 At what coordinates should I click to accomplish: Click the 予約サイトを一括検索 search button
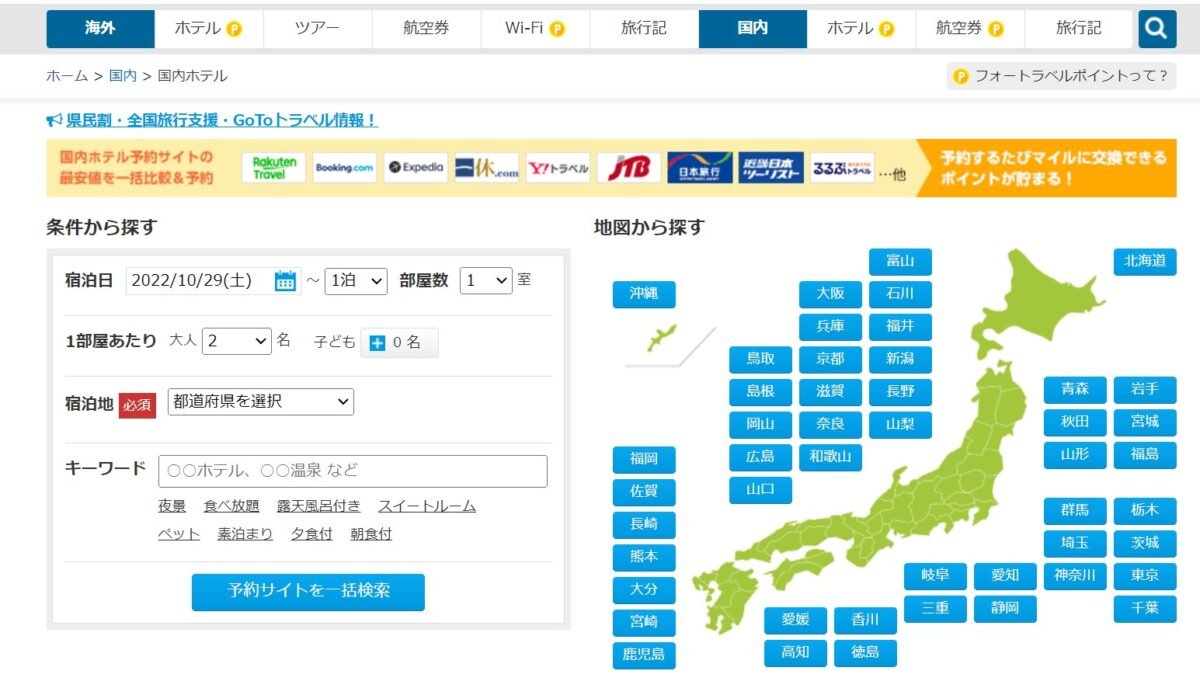[x=307, y=592]
